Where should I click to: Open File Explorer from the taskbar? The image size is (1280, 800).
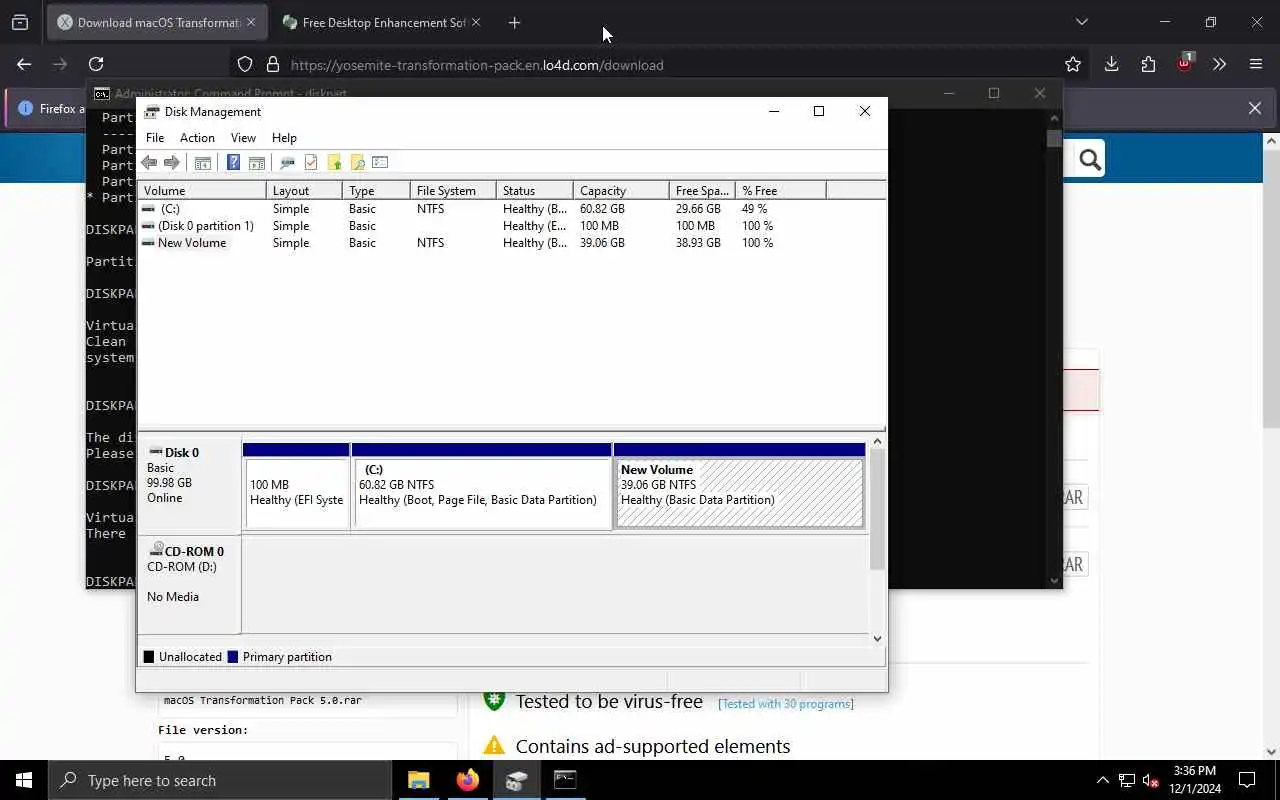(x=419, y=780)
